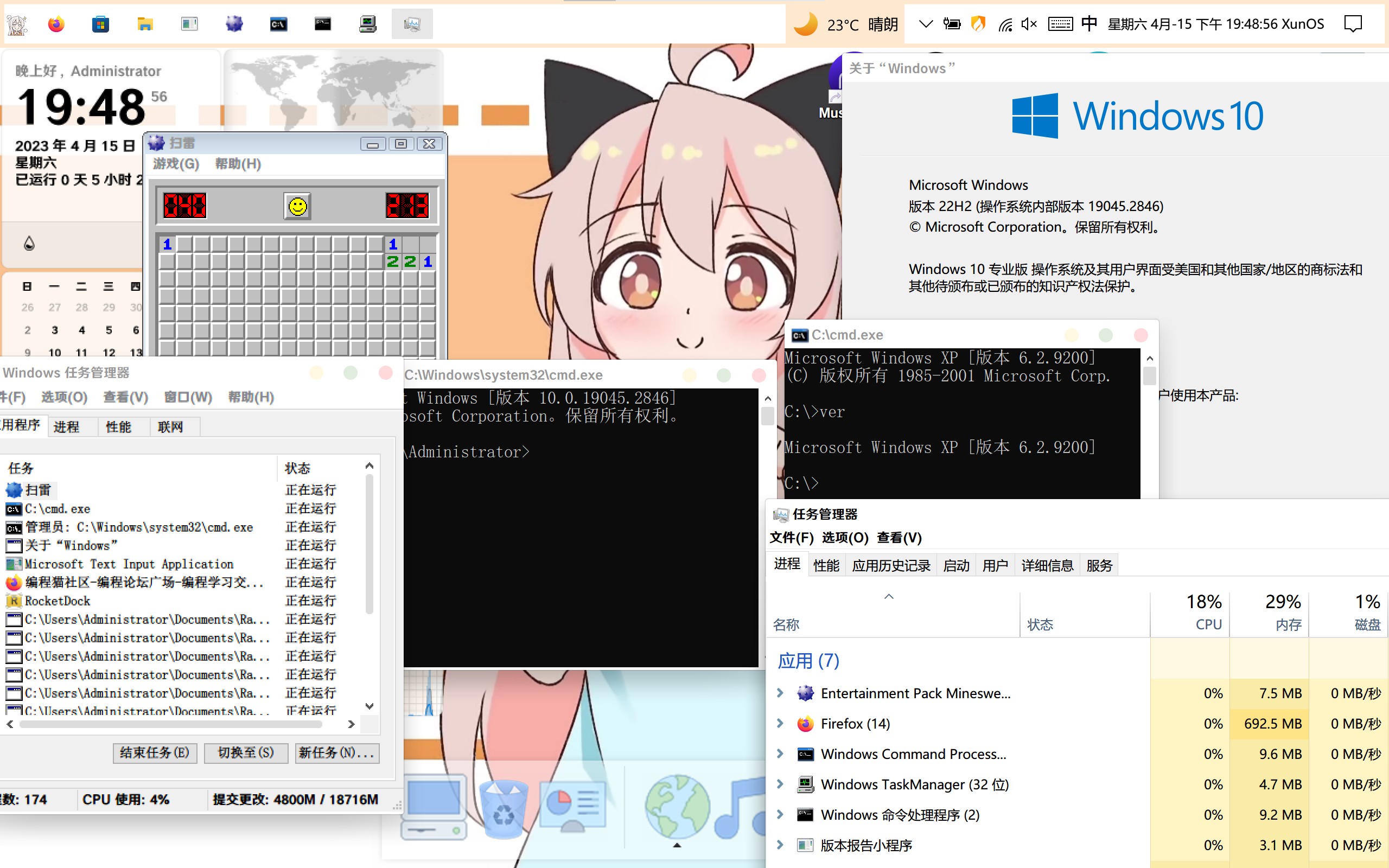This screenshot has width=1389, height=868.
Task: Click system32 cmd.exe scrollbar up arrow
Action: click(x=767, y=398)
